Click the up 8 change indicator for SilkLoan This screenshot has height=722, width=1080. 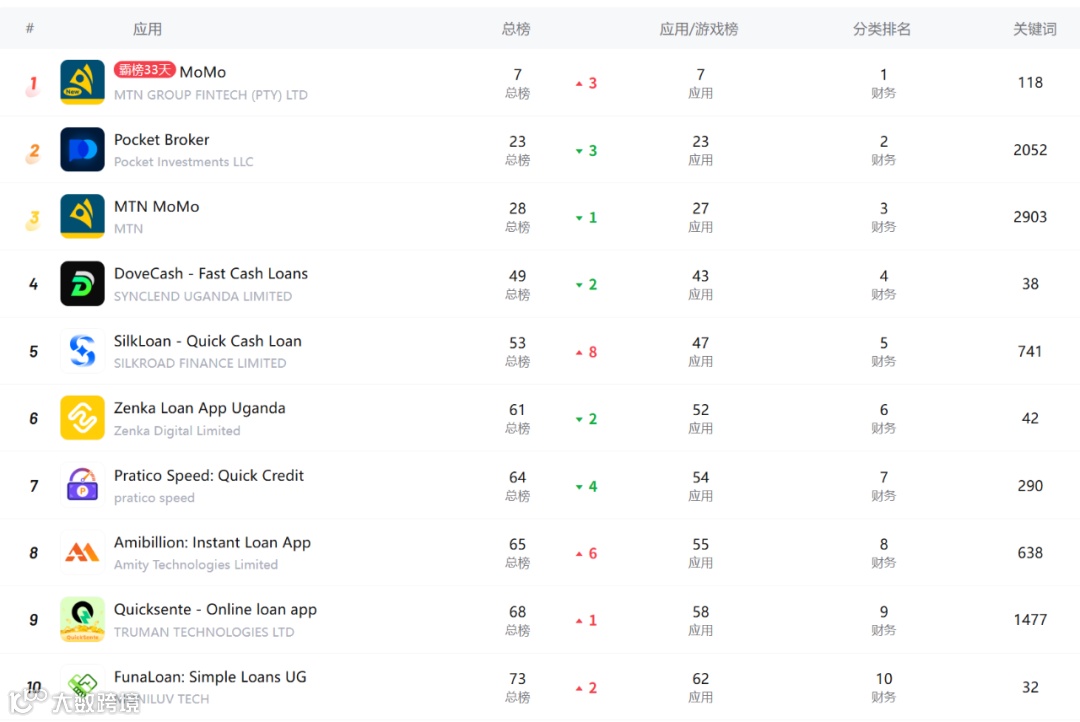click(x=586, y=352)
